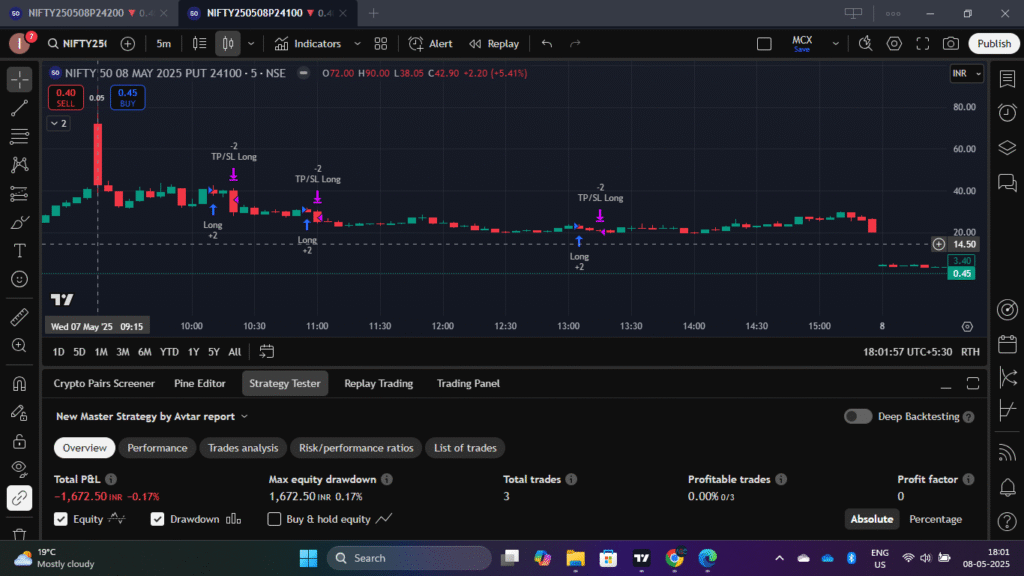Toggle magnet mode
Image resolution: width=1024 pixels, height=576 pixels.
point(20,383)
